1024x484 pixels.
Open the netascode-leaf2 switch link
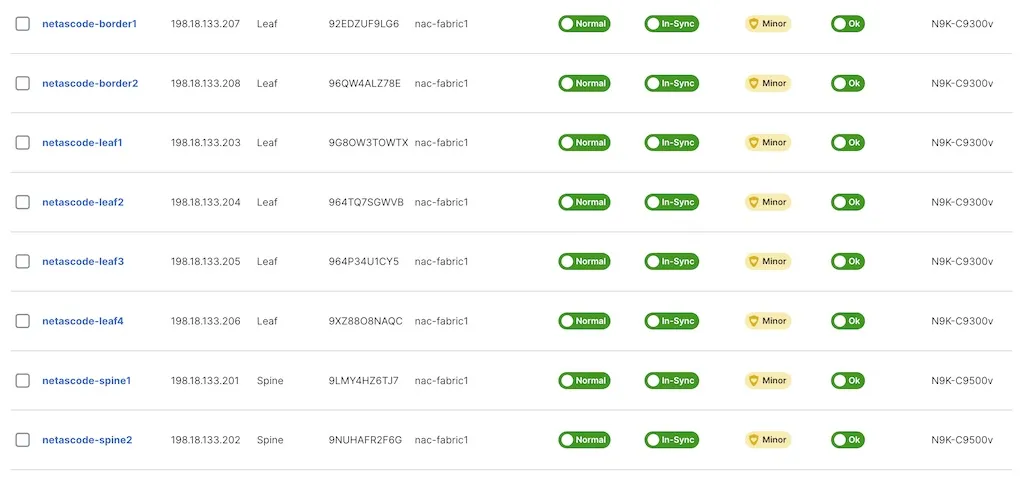83,202
